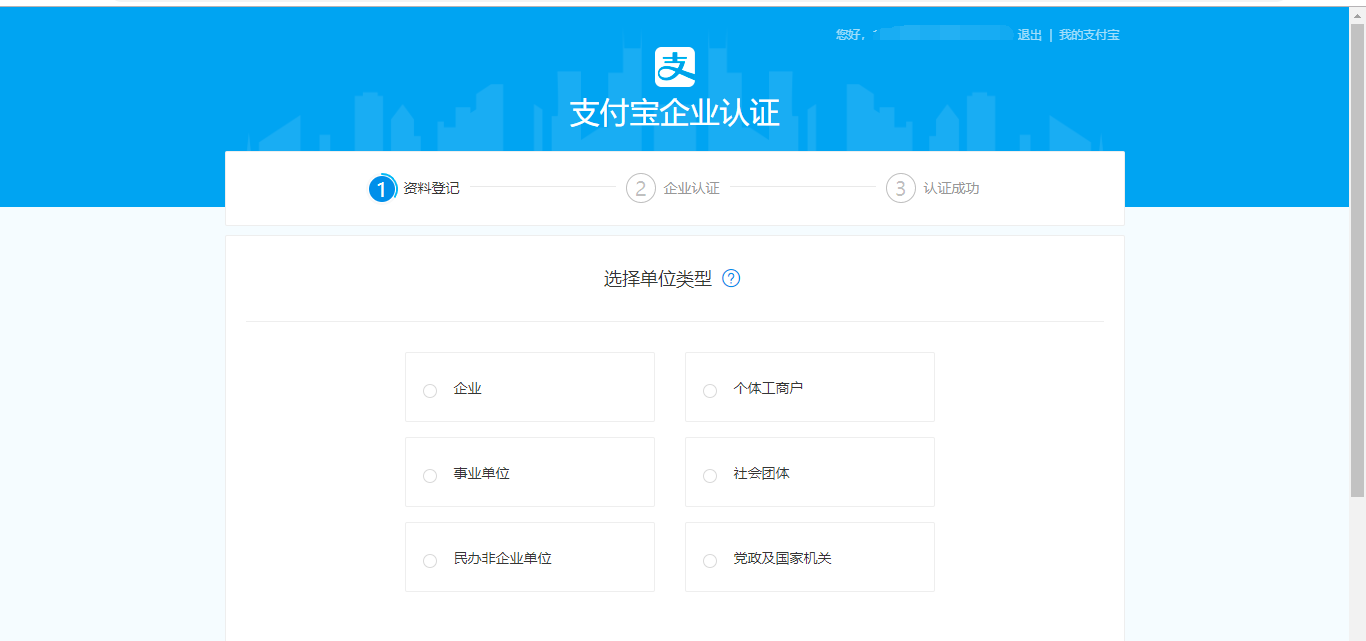Click the help question mark beside 选择单位类型
The image size is (1366, 641).
pos(731,279)
